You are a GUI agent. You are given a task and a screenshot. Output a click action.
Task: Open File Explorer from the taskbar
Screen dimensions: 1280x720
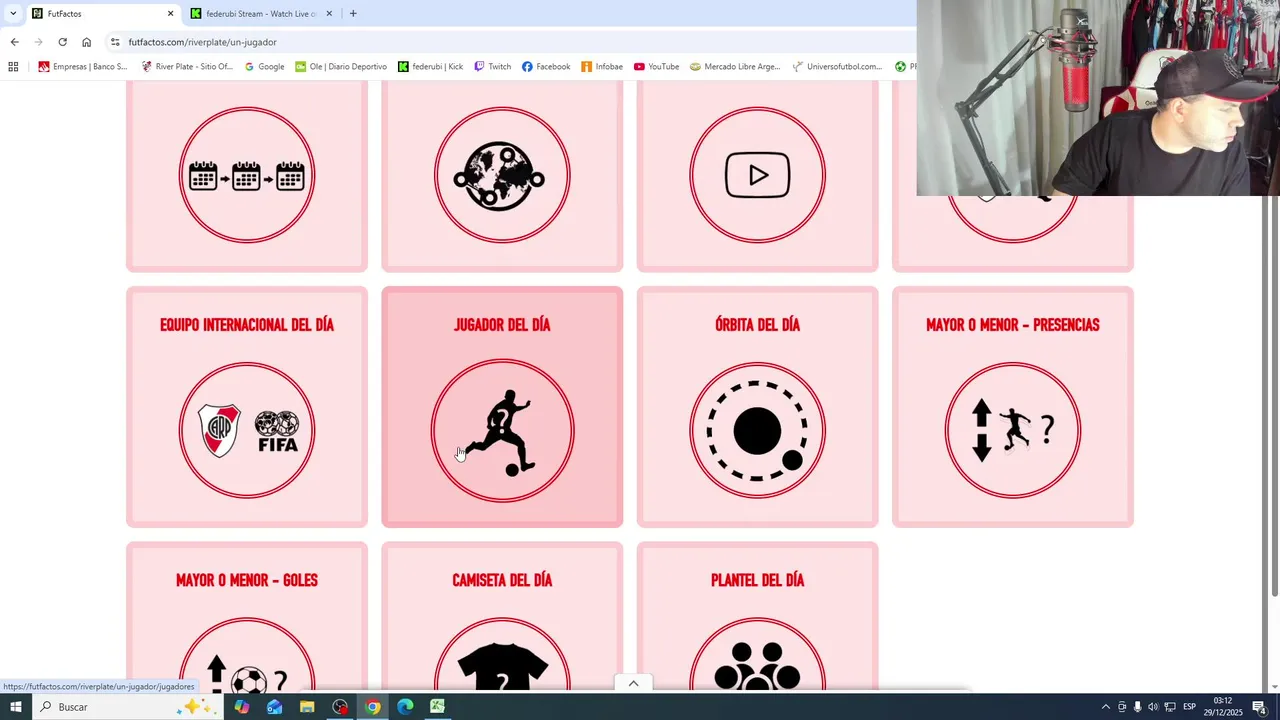pyautogui.click(x=307, y=707)
